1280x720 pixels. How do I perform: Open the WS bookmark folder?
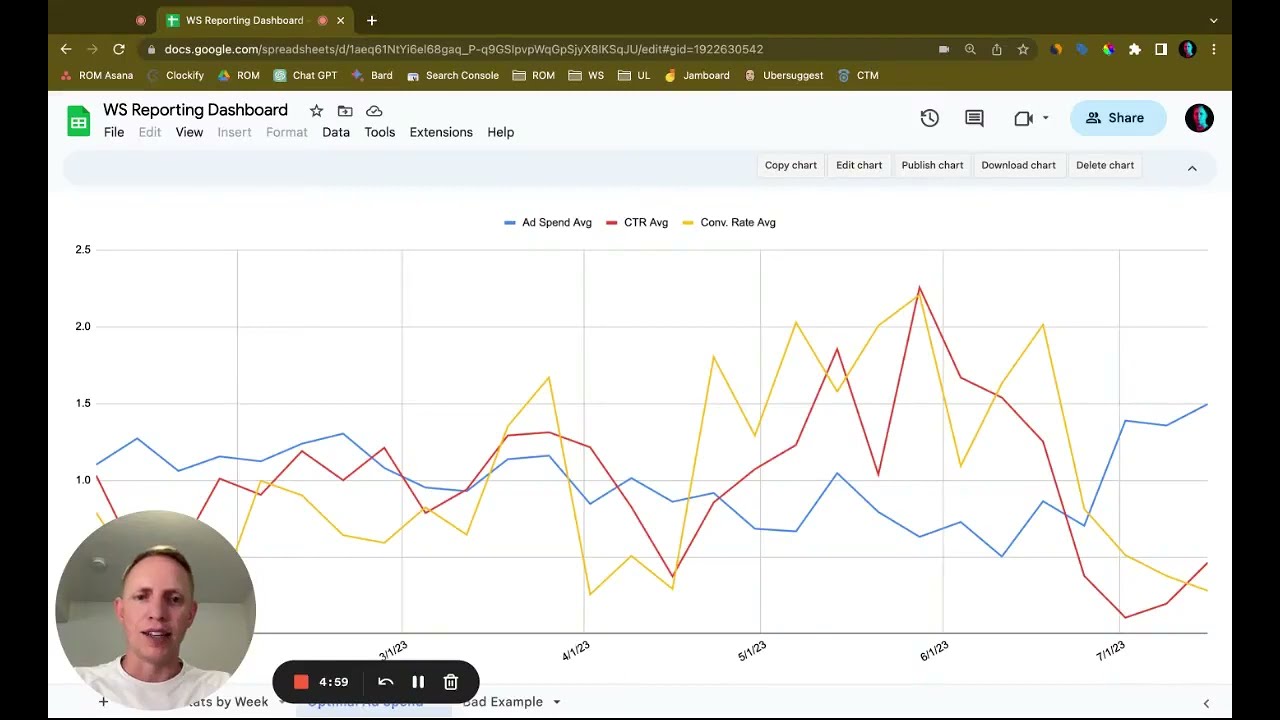(x=586, y=75)
